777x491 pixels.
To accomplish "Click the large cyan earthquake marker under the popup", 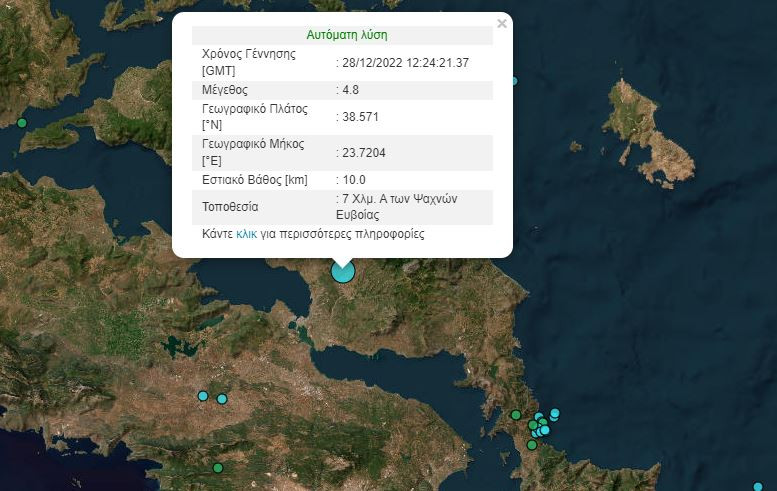I will [343, 271].
